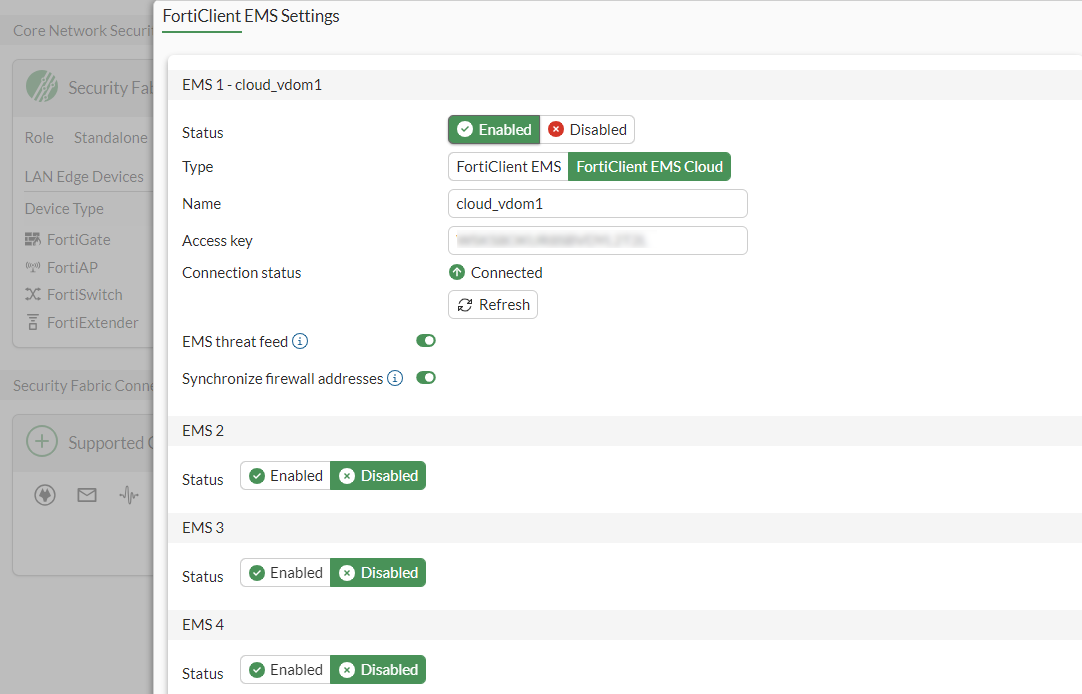Click the Security Fabric gear icon

[41, 86]
